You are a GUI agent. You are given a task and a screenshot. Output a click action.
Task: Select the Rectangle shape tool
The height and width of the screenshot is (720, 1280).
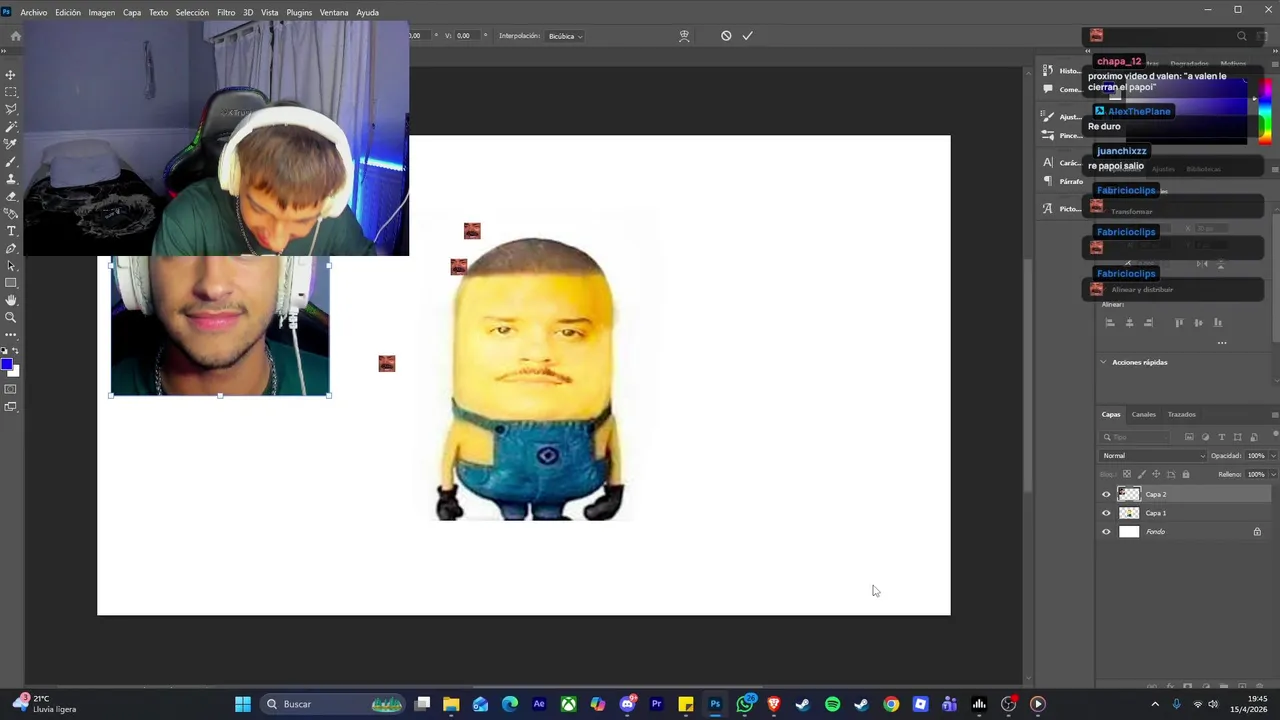tap(11, 283)
